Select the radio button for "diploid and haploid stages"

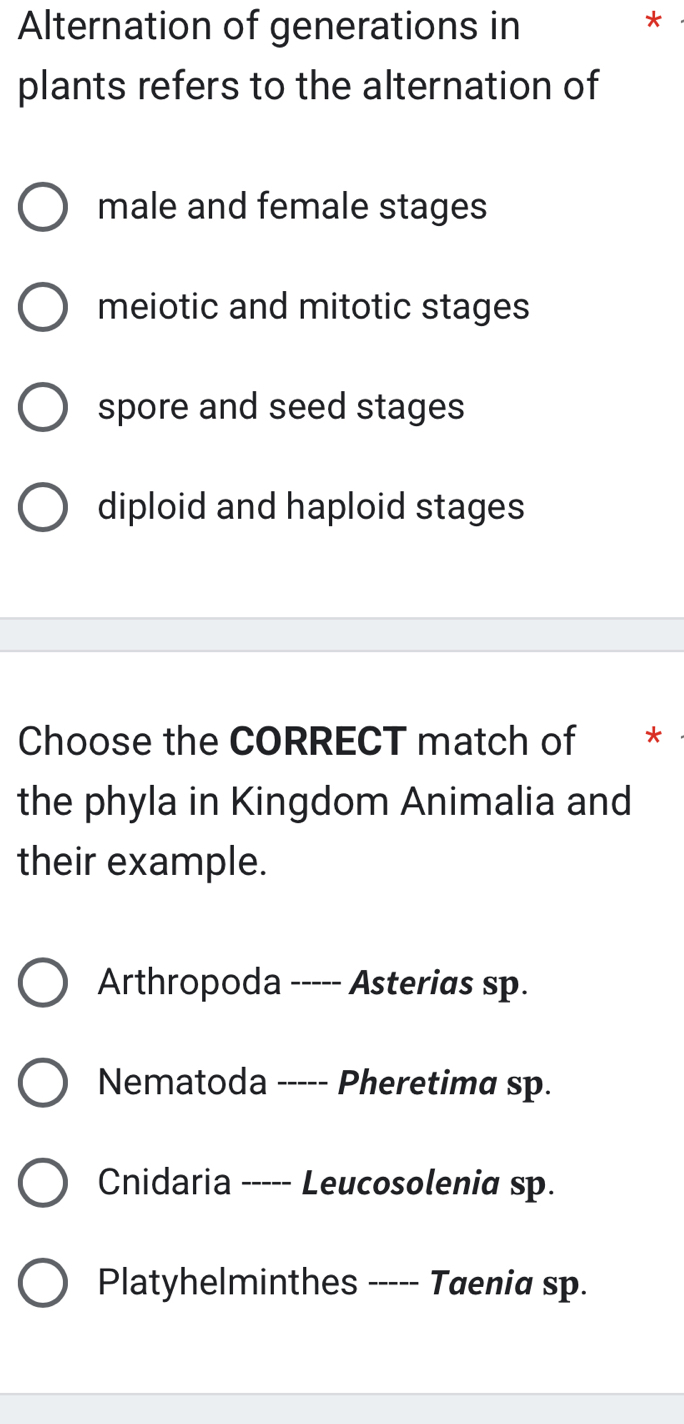(x=42, y=507)
